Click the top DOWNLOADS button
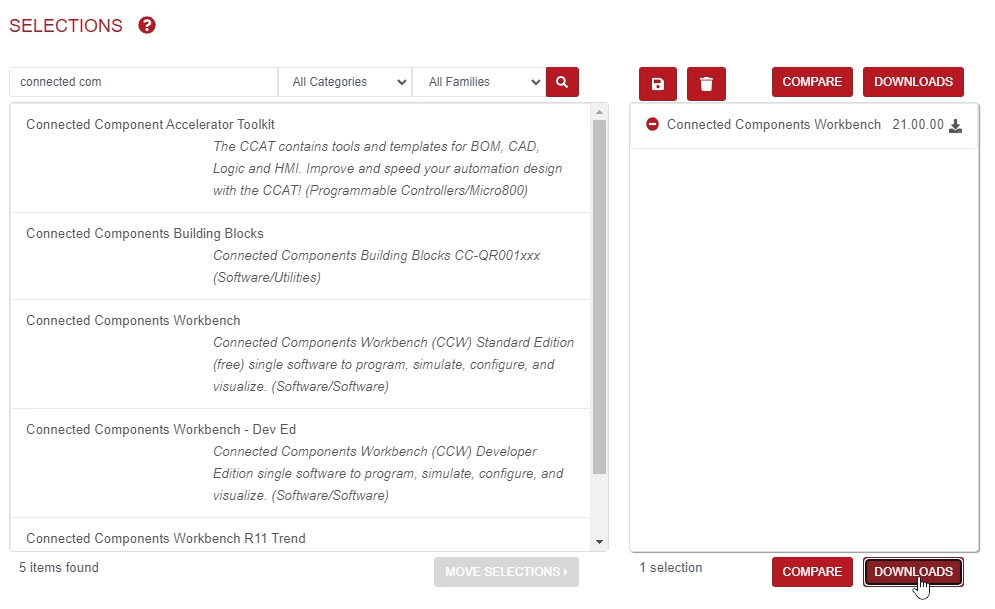This screenshot has width=995, height=609. [x=913, y=82]
